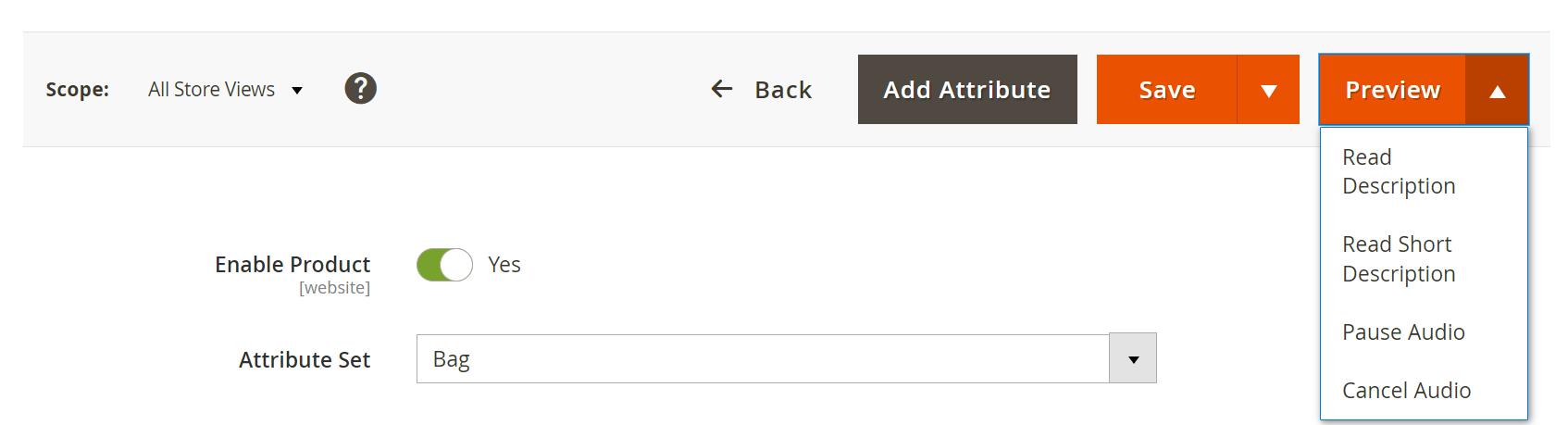The image size is (1568, 425).
Task: Toggle the Enable Product switch
Action: 444,265
